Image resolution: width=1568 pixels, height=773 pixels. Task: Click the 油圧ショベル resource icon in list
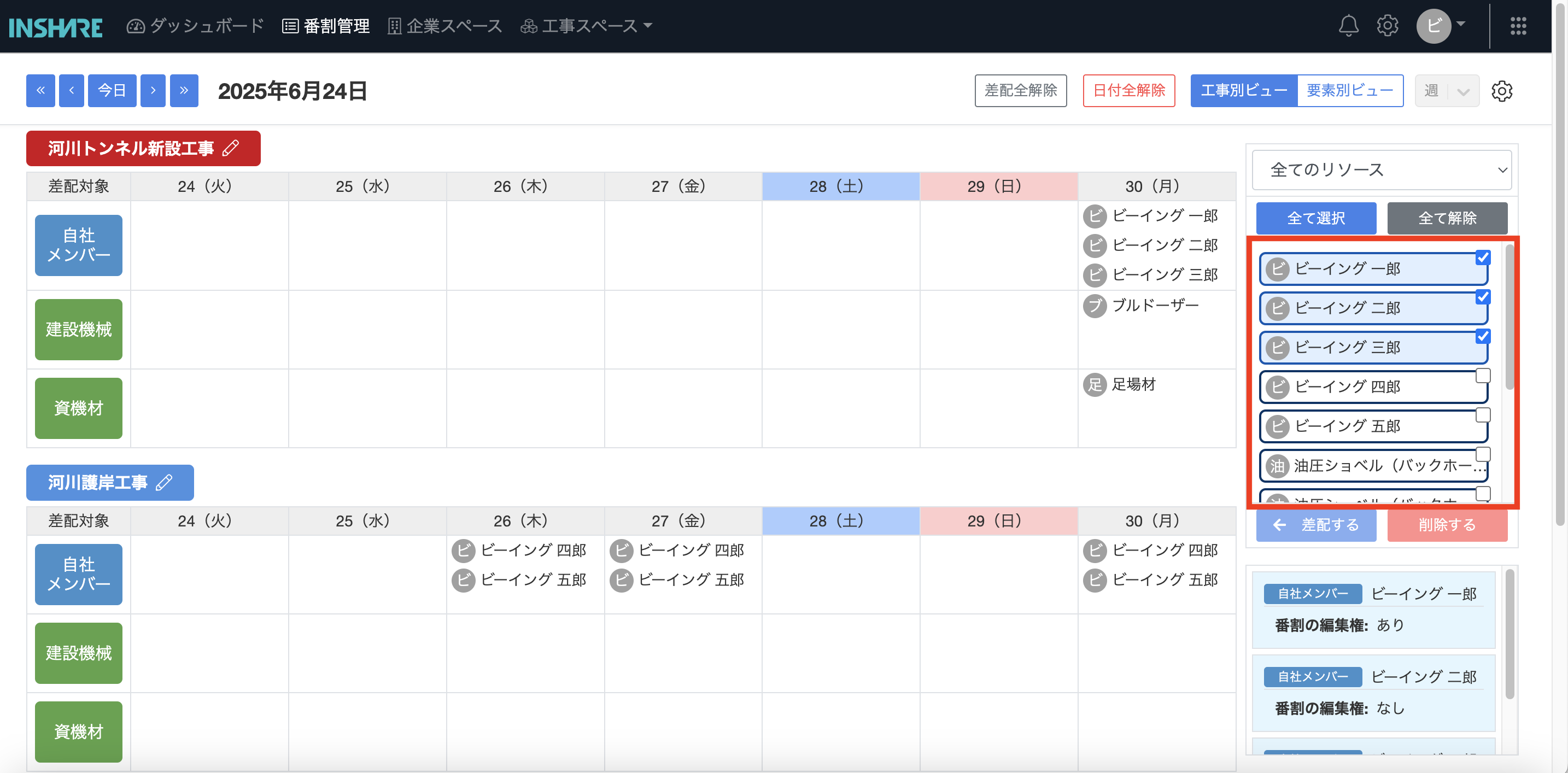[x=1277, y=466]
